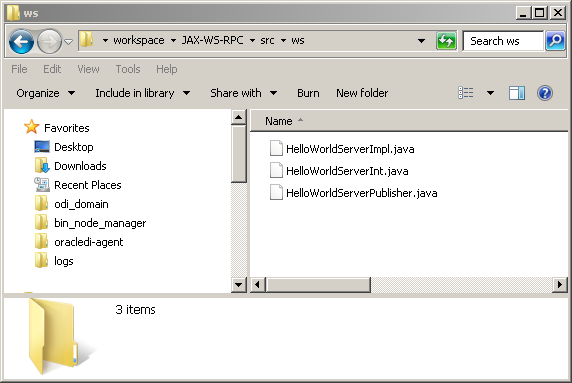The width and height of the screenshot is (572, 383).
Task: Click the Downloads folder icon
Action: click(42, 165)
